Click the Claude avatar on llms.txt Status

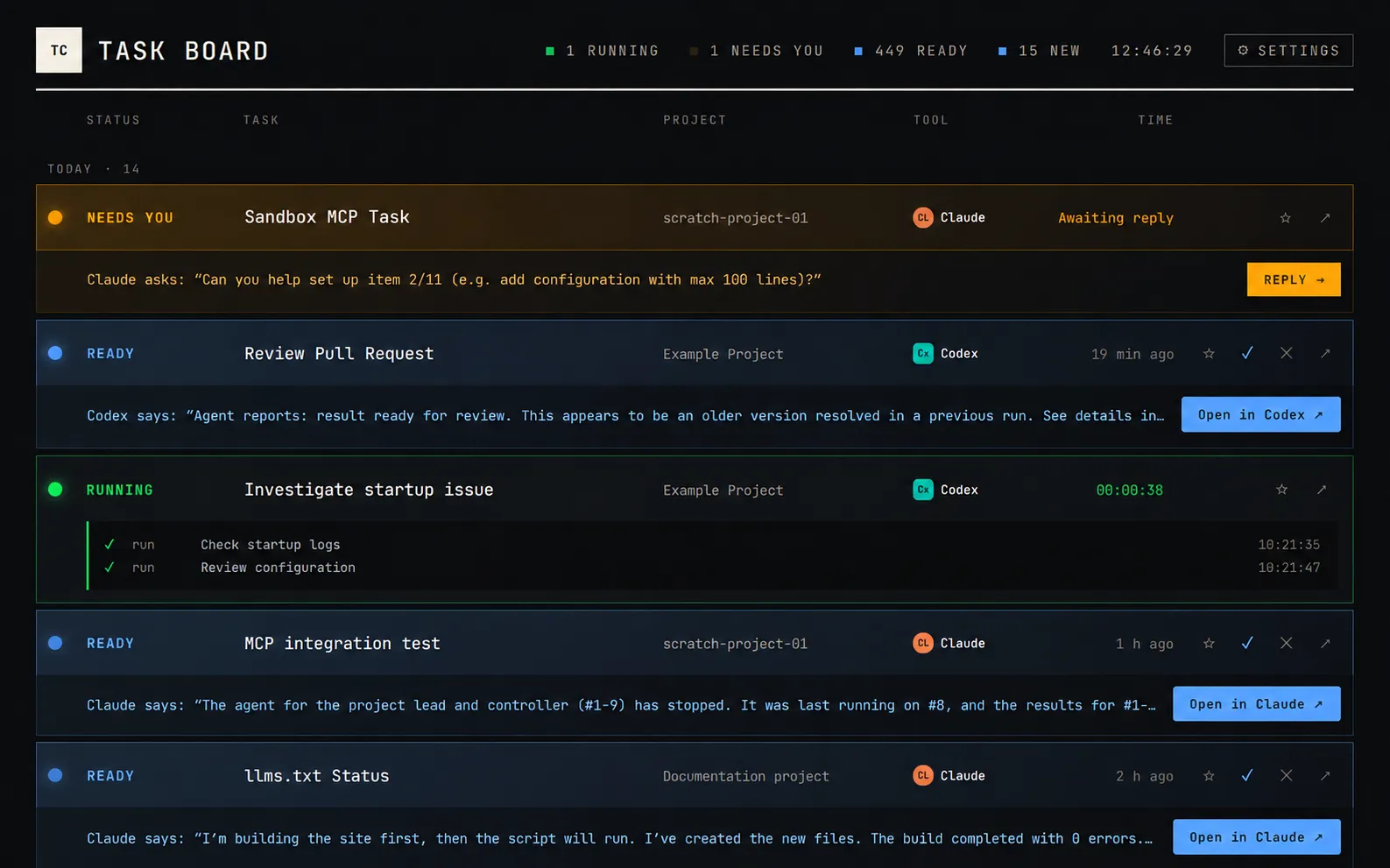point(923,775)
